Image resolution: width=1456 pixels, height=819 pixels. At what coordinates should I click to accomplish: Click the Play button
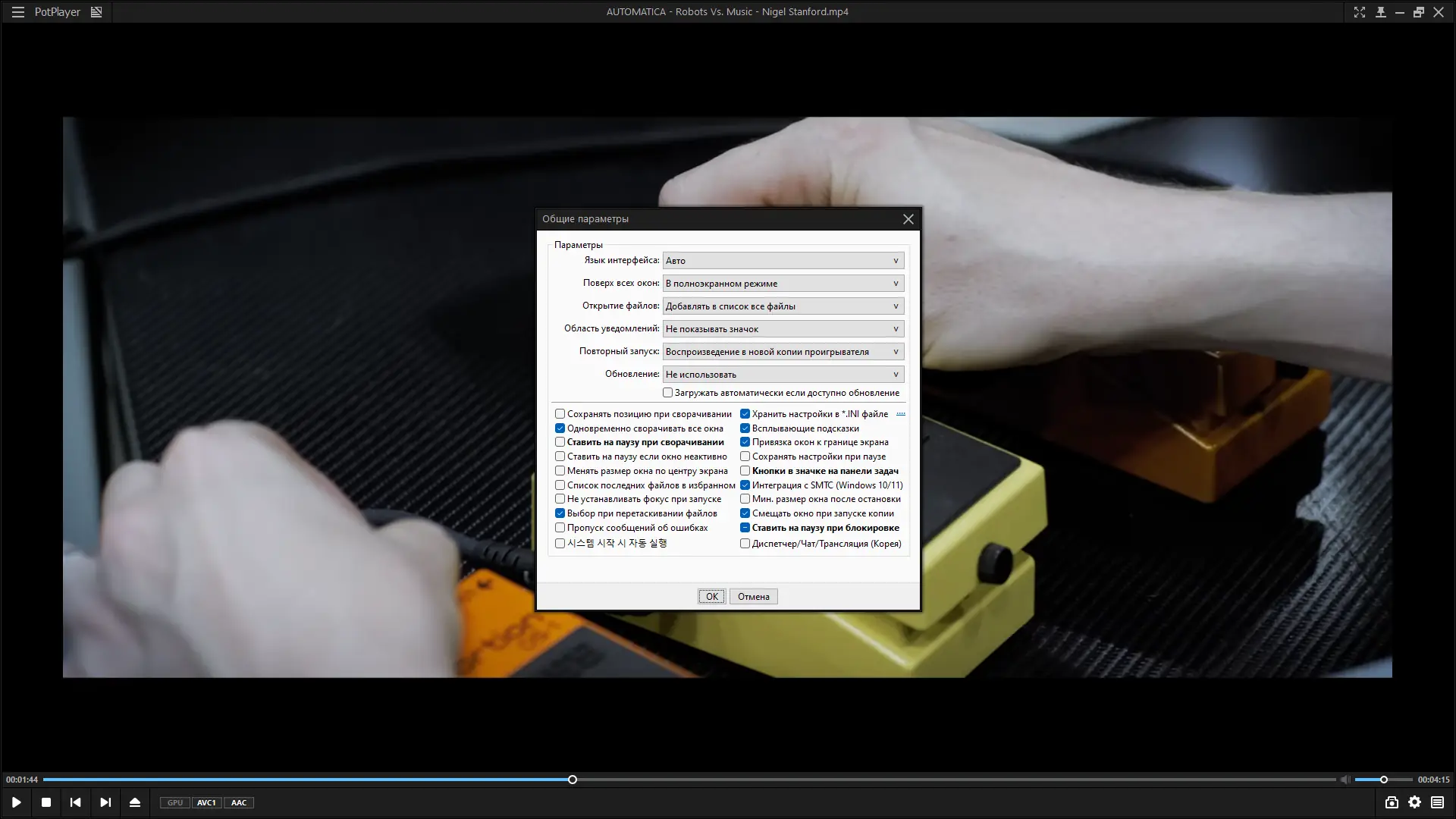(x=16, y=802)
